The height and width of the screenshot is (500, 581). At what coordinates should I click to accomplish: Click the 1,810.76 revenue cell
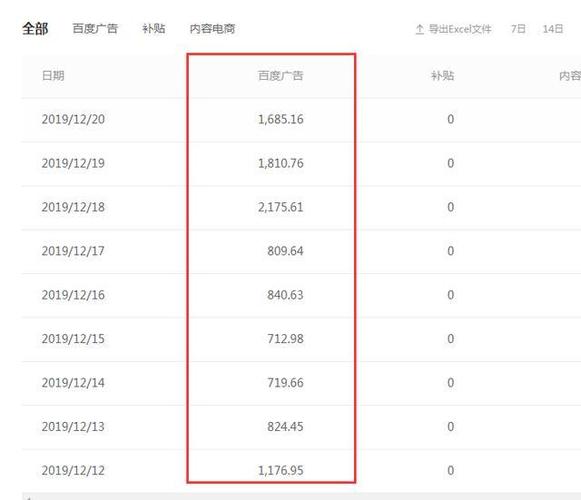[x=280, y=163]
